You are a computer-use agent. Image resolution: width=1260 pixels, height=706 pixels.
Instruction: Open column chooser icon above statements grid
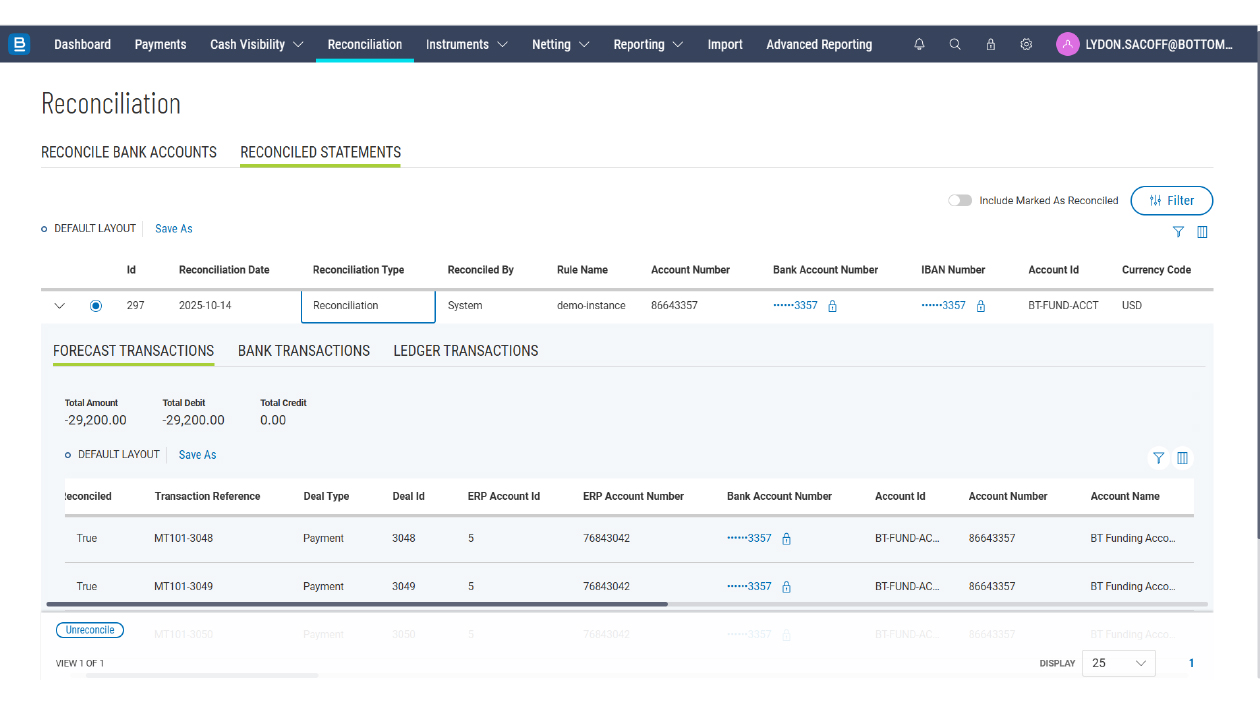(x=1202, y=232)
